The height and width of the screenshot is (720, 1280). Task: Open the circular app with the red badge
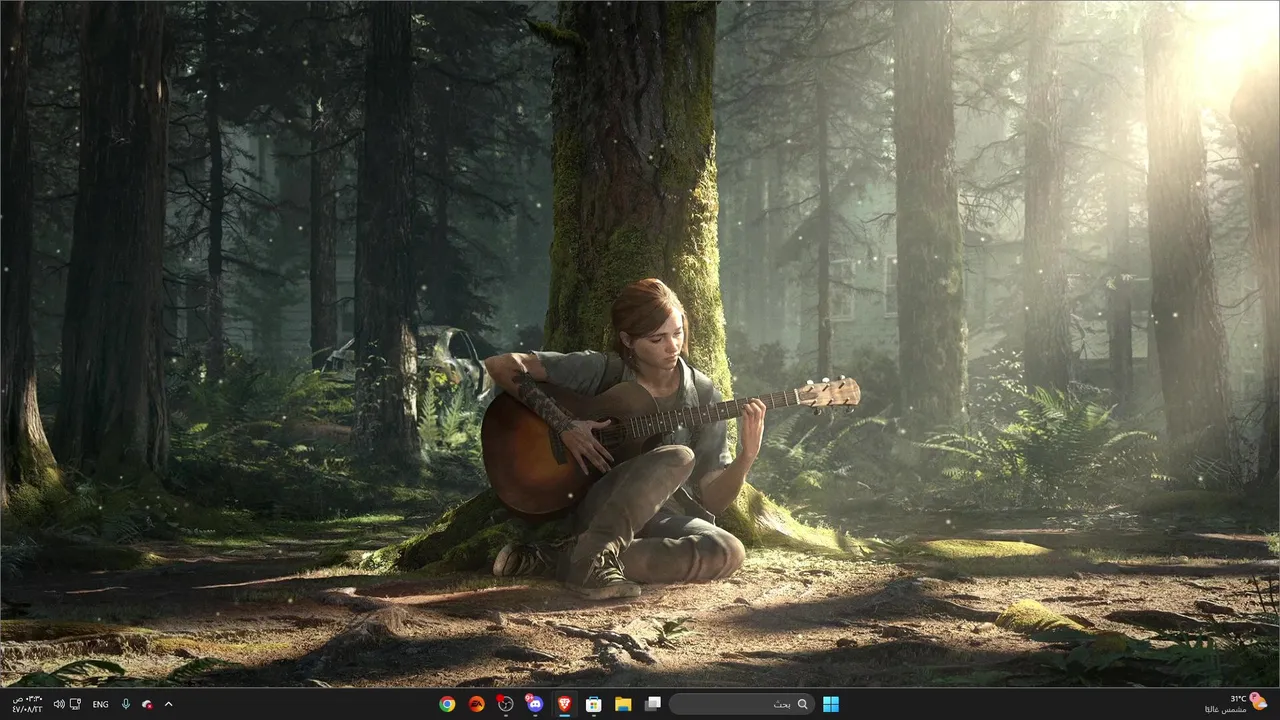pyautogui.click(x=505, y=704)
